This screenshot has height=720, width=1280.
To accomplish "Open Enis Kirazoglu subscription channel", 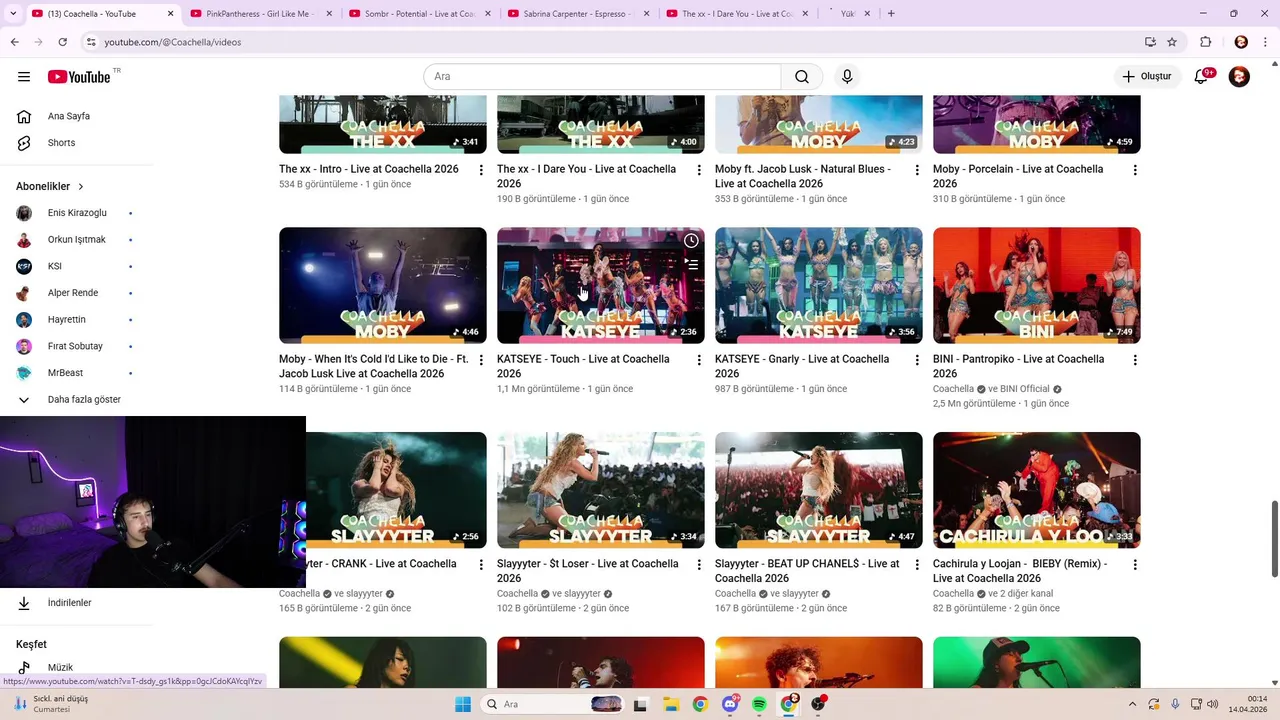I will (x=77, y=213).
